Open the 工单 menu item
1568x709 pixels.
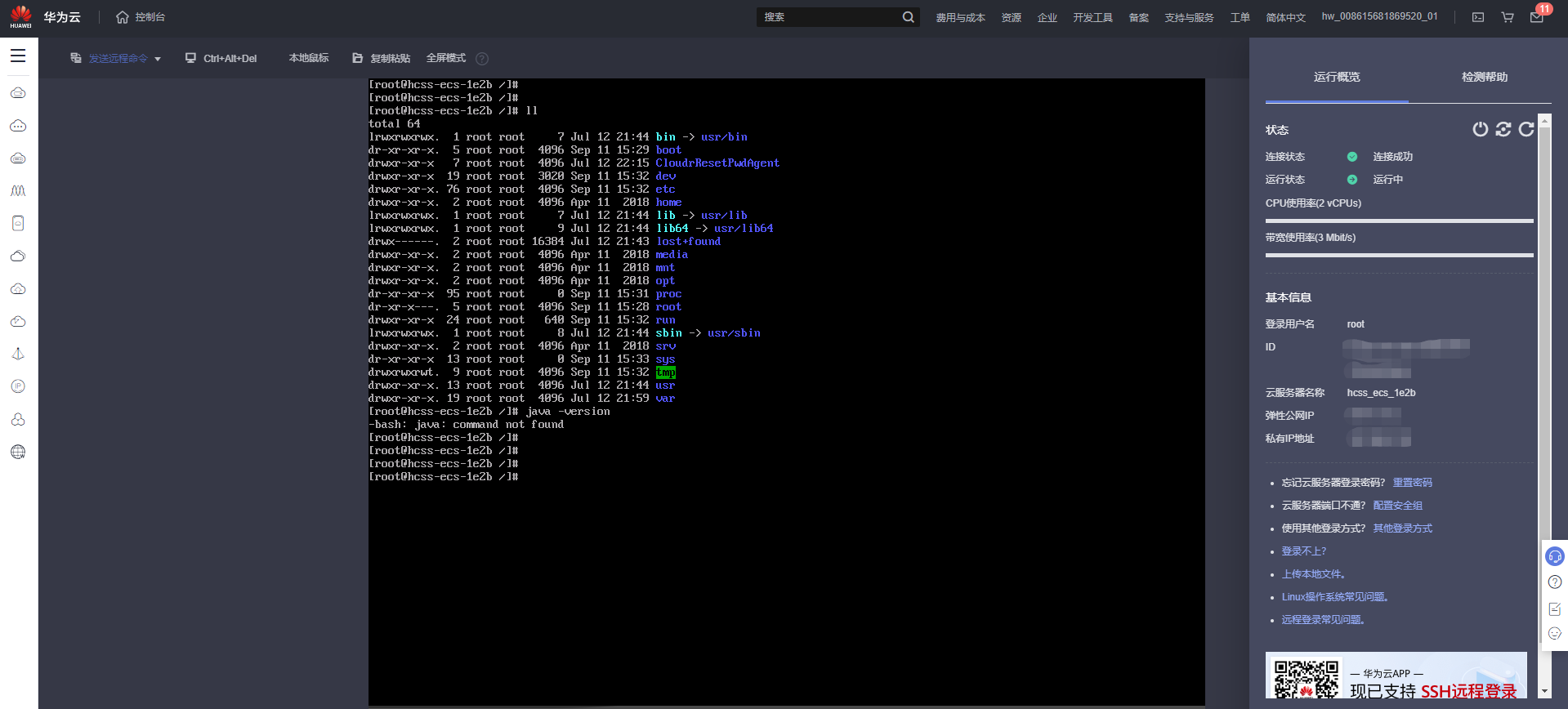(1240, 17)
